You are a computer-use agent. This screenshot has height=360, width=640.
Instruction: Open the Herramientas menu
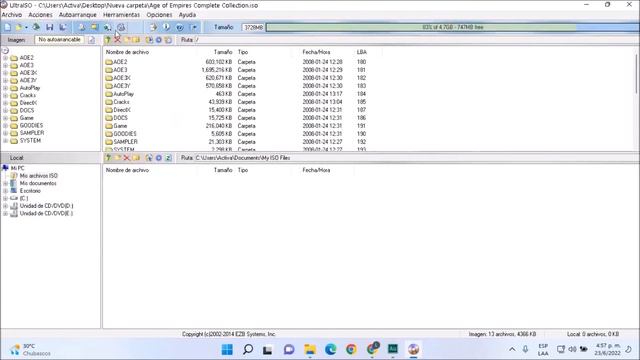(121, 15)
